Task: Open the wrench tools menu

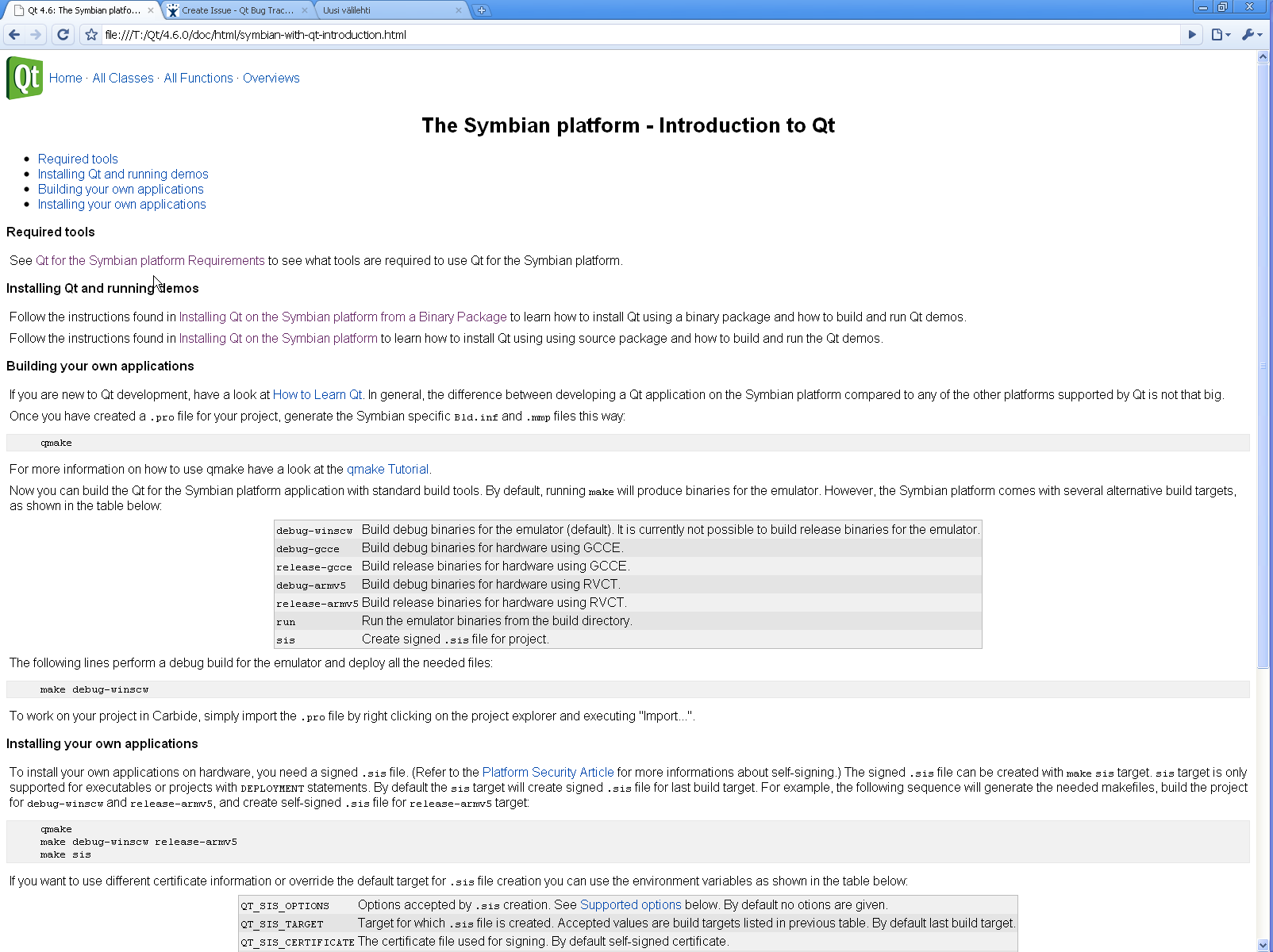Action: pos(1252,35)
